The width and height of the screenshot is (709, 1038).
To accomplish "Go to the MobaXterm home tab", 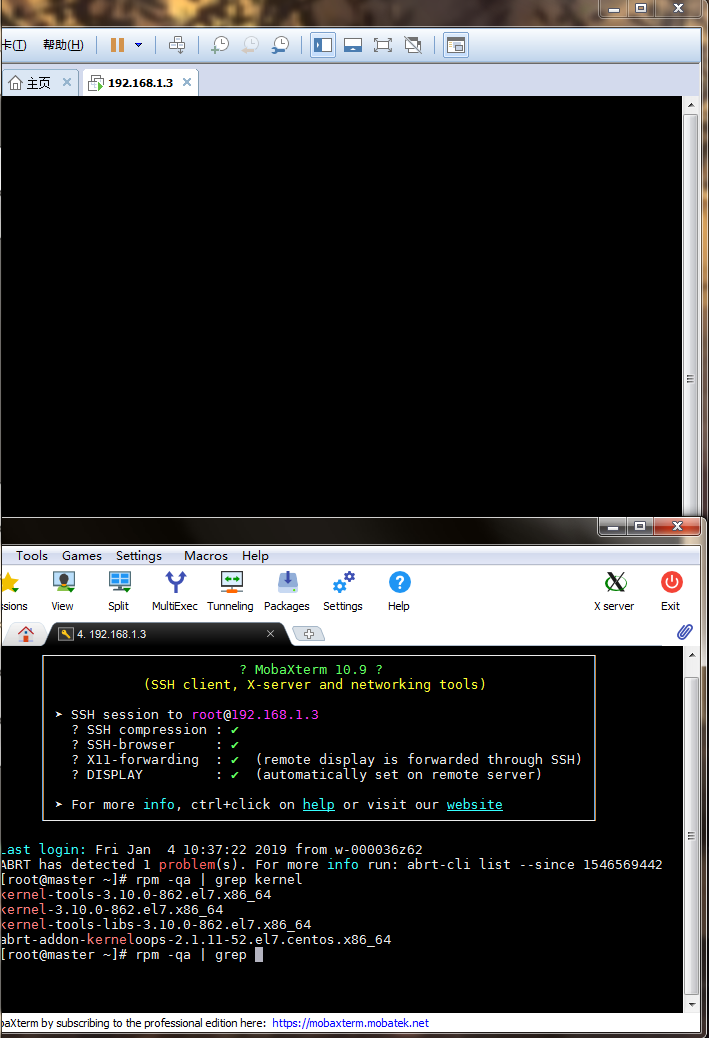I will click(x=26, y=634).
